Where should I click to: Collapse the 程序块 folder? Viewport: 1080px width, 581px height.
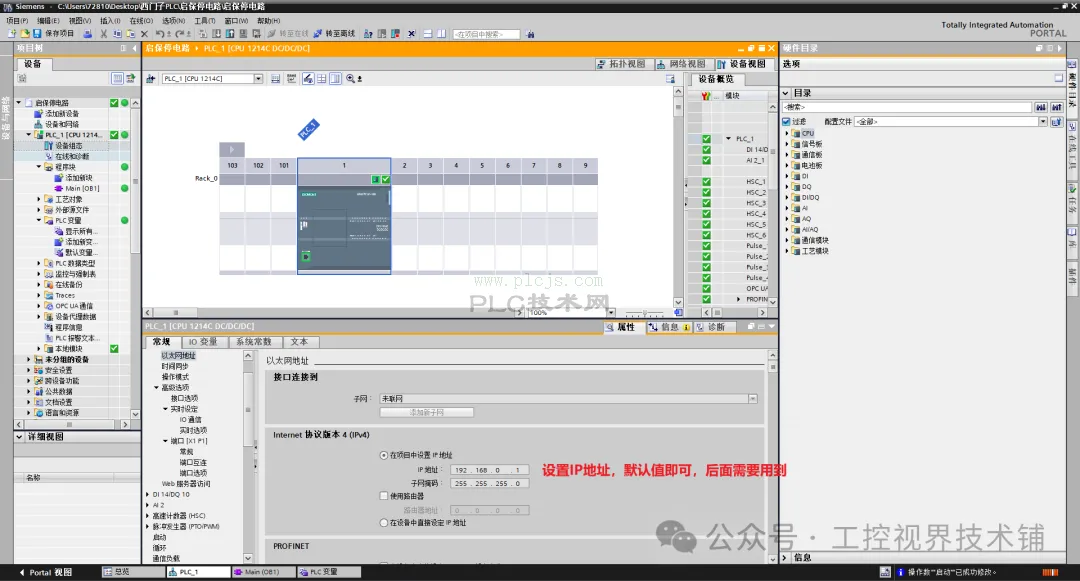[39, 167]
